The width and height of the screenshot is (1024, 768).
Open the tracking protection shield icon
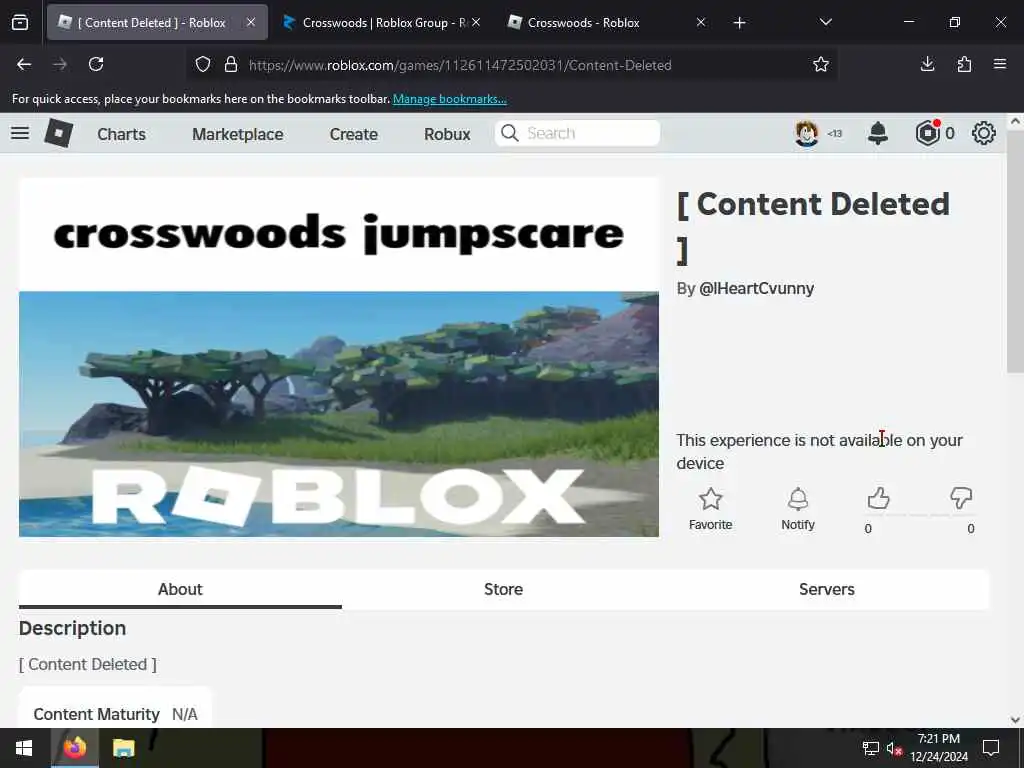pyautogui.click(x=203, y=65)
